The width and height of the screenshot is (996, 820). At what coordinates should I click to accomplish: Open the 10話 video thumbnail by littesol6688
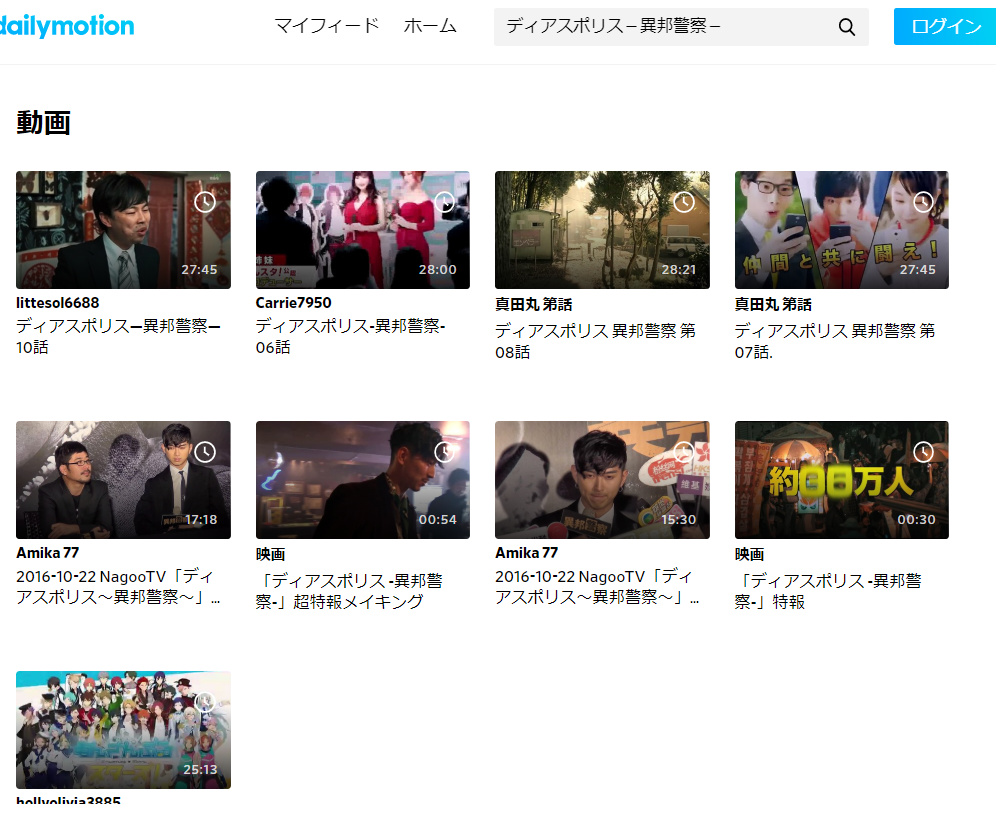pyautogui.click(x=123, y=230)
